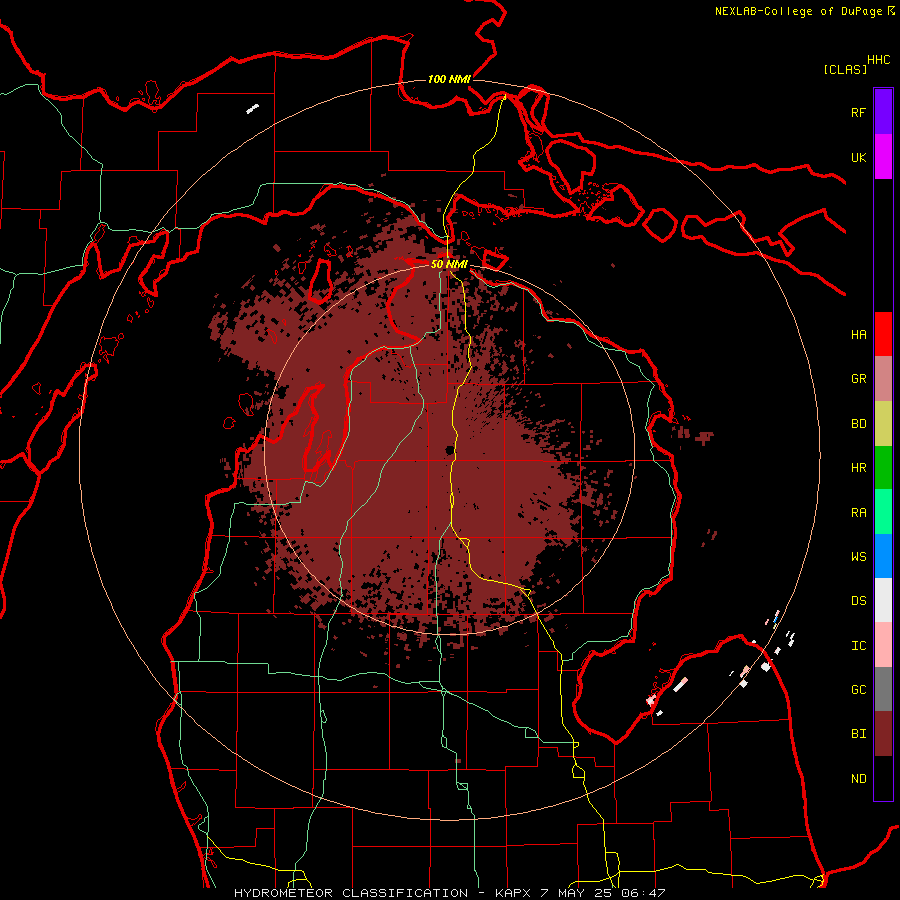
Task: Click the BI legend label
Action: tap(858, 734)
